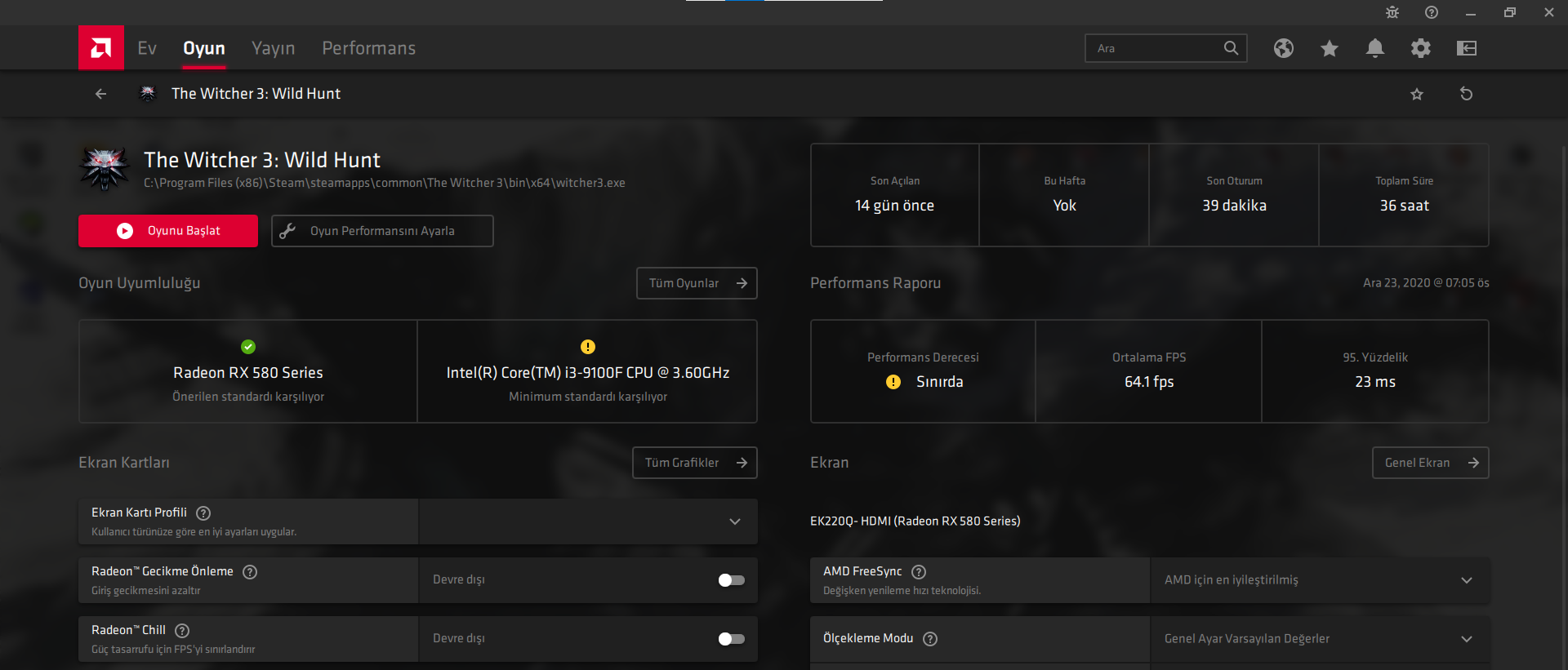Image resolution: width=1568 pixels, height=670 pixels.
Task: Click the bug report icon
Action: click(1392, 12)
